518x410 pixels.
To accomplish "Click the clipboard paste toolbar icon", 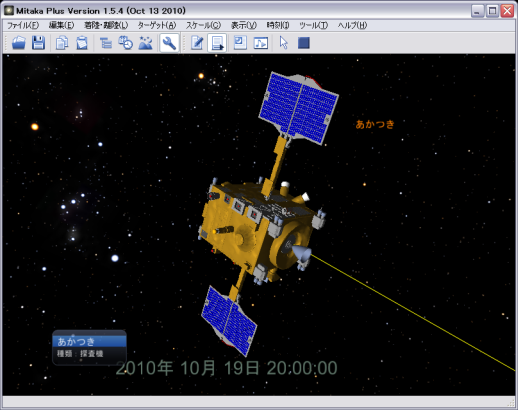I will point(82,43).
